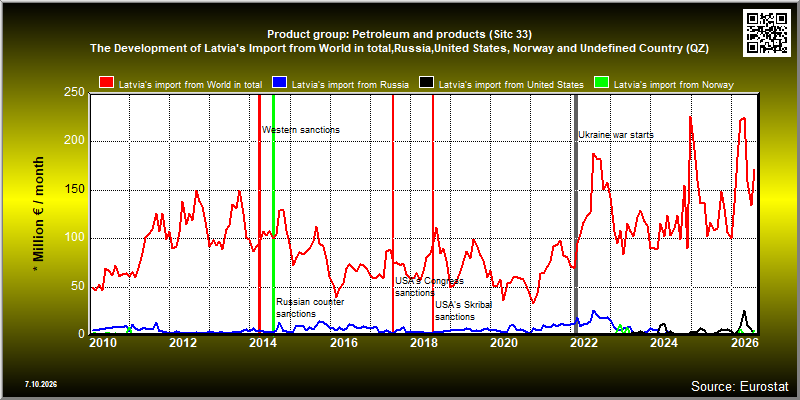The height and width of the screenshot is (400, 800).
Task: Click the "Russian counter sanctions" annotation
Action: (310, 308)
